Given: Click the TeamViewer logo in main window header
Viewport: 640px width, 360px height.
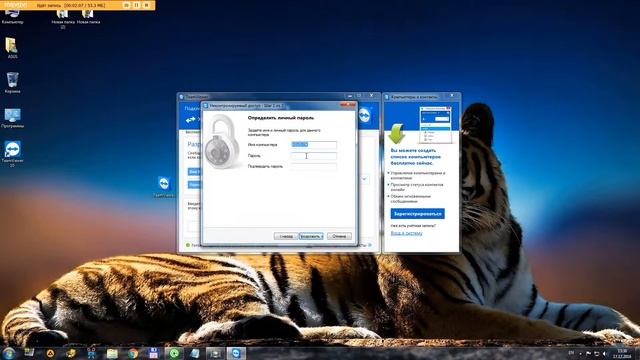Looking at the screenshot, I should pos(364,116).
